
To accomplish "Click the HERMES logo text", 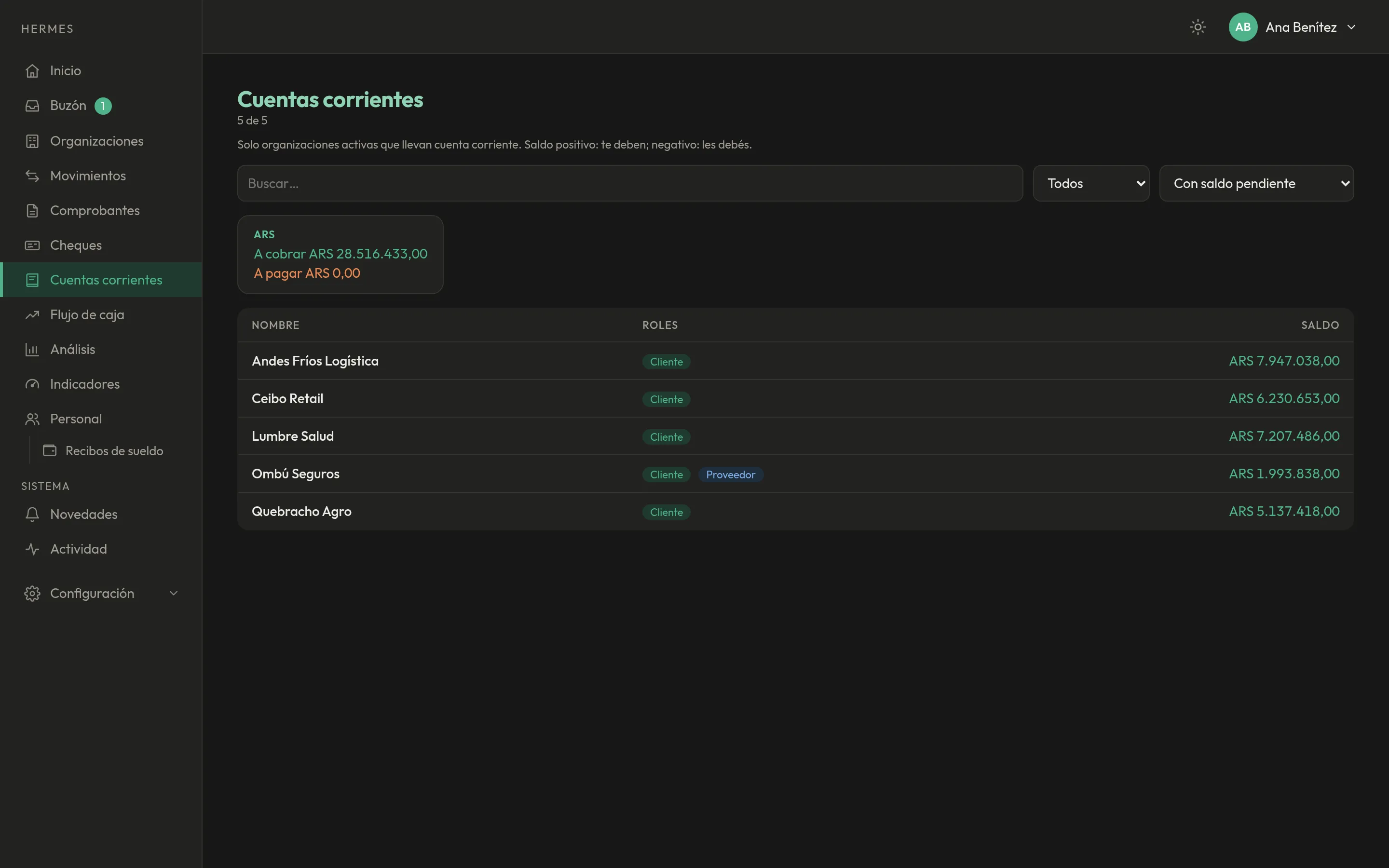I will click(47, 29).
